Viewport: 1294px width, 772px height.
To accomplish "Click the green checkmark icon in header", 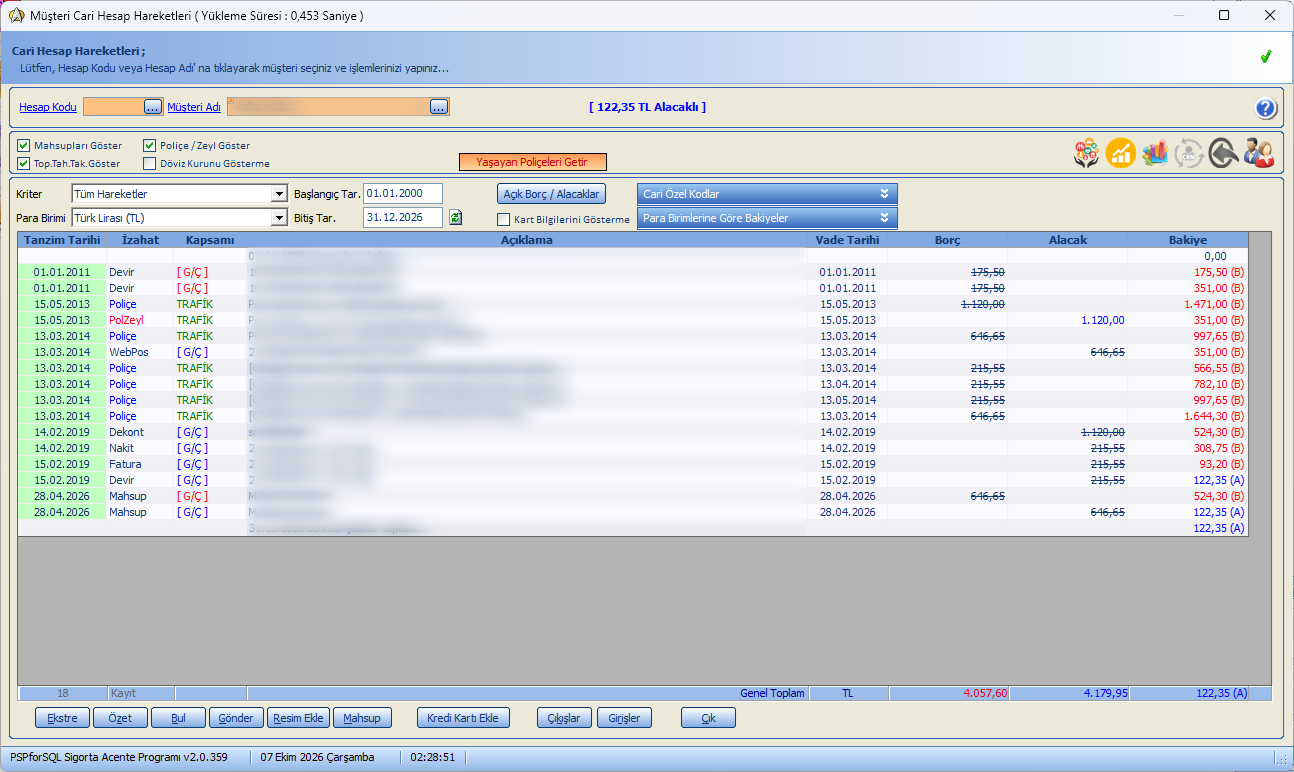I will (1266, 57).
